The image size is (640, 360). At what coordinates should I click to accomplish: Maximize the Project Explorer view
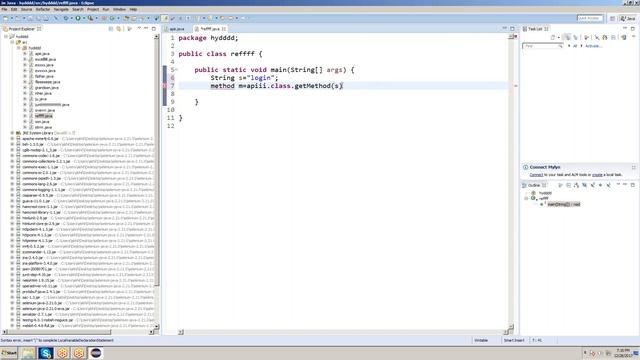click(154, 29)
